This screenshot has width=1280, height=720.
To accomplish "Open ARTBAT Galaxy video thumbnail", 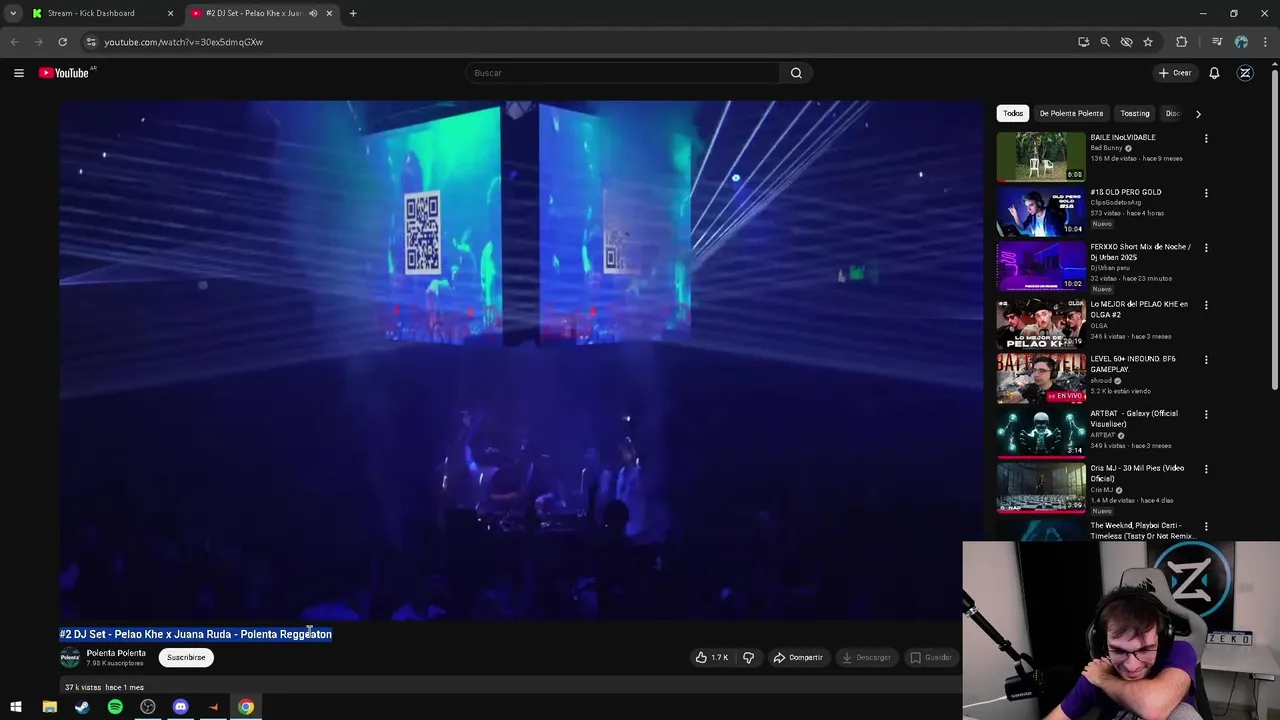I will [1041, 432].
